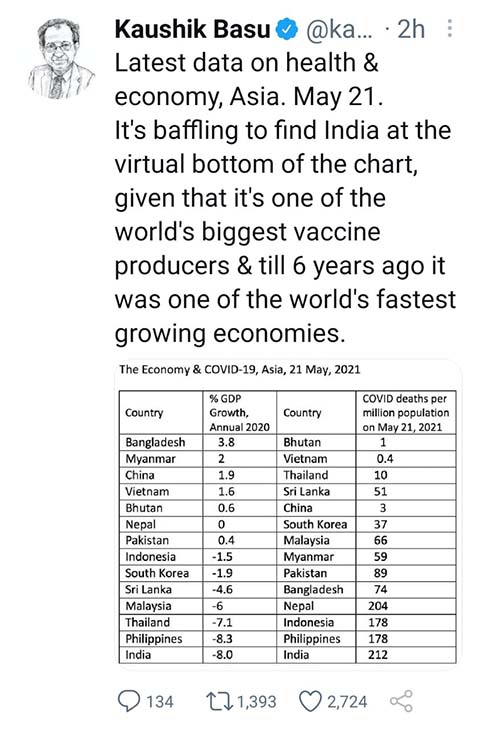Screen dimensions: 480x731
Task: Click the 'COVID deaths per million' column header
Action: click(405, 413)
